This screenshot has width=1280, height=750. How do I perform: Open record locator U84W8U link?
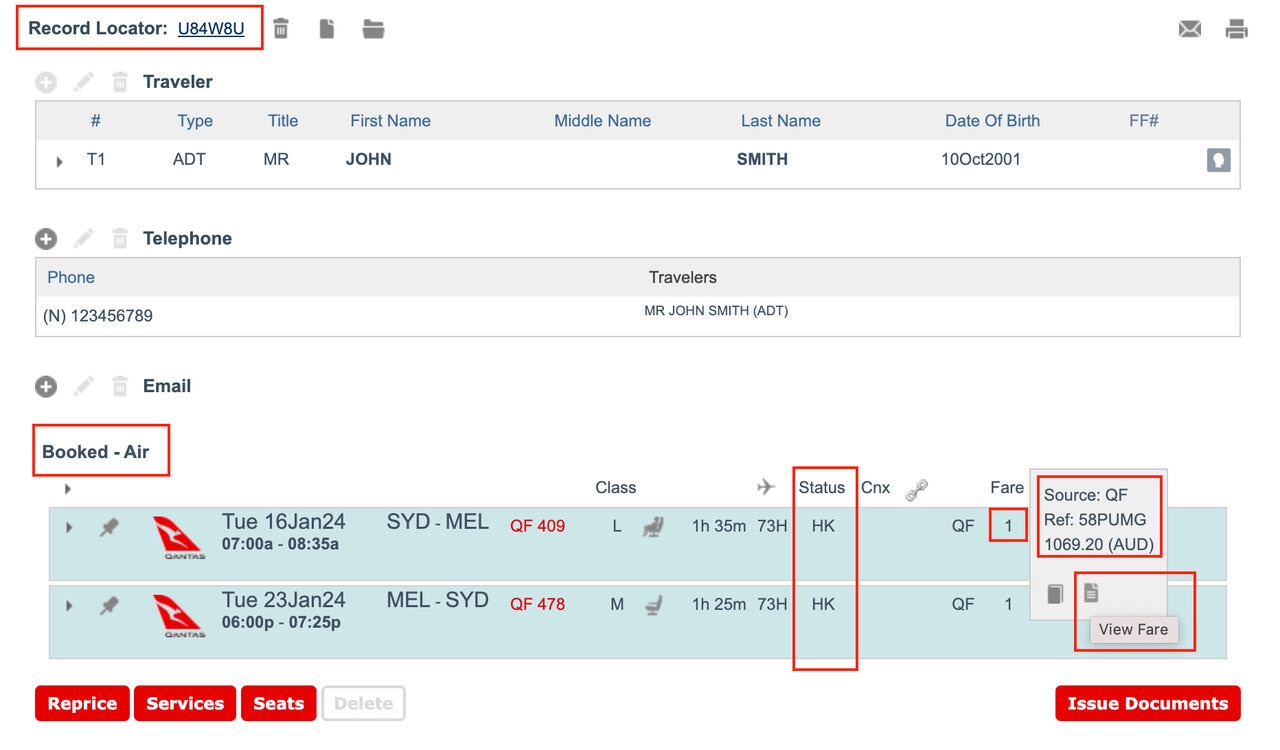click(211, 29)
